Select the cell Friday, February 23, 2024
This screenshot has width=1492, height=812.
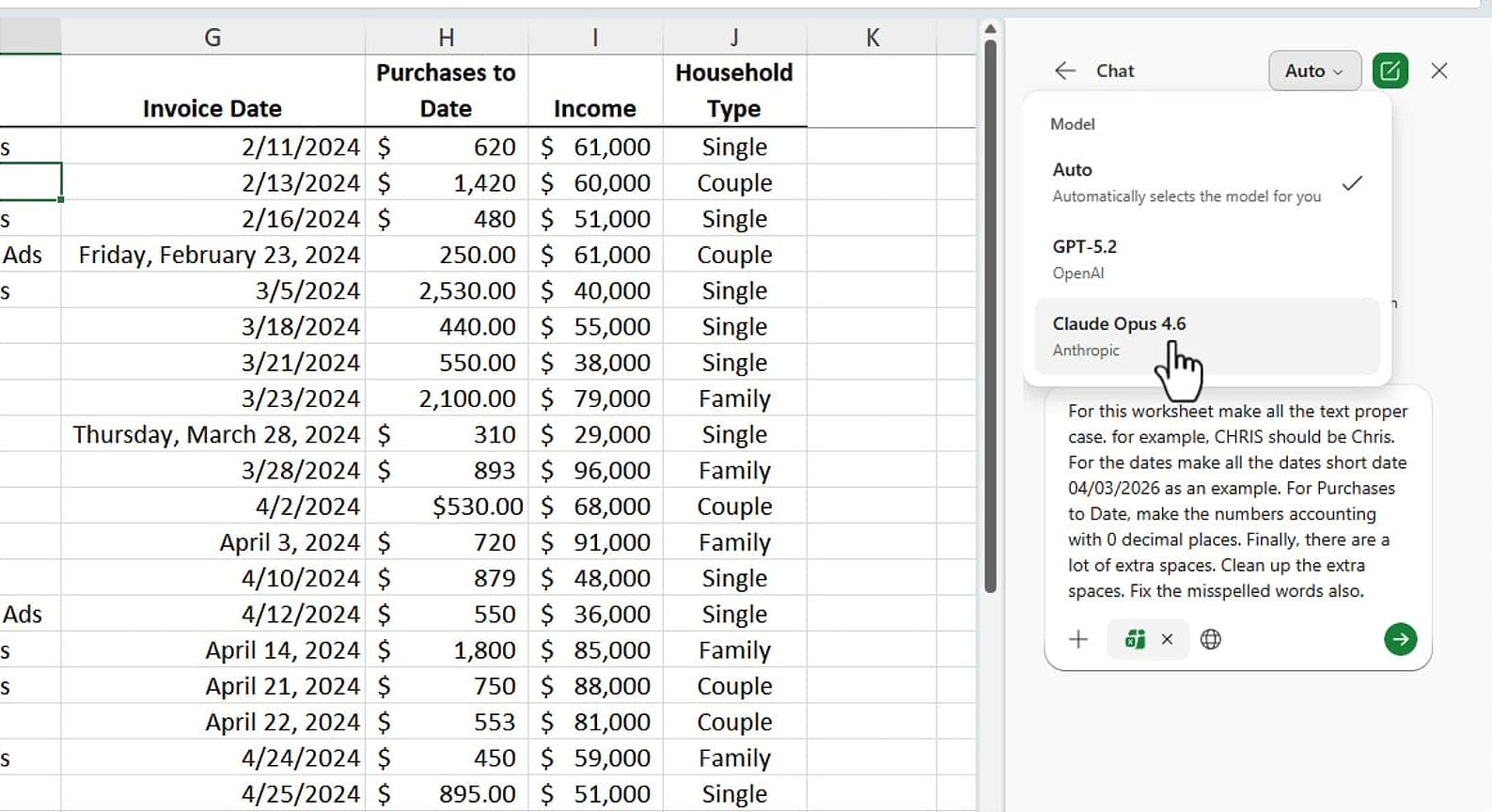[x=212, y=255]
